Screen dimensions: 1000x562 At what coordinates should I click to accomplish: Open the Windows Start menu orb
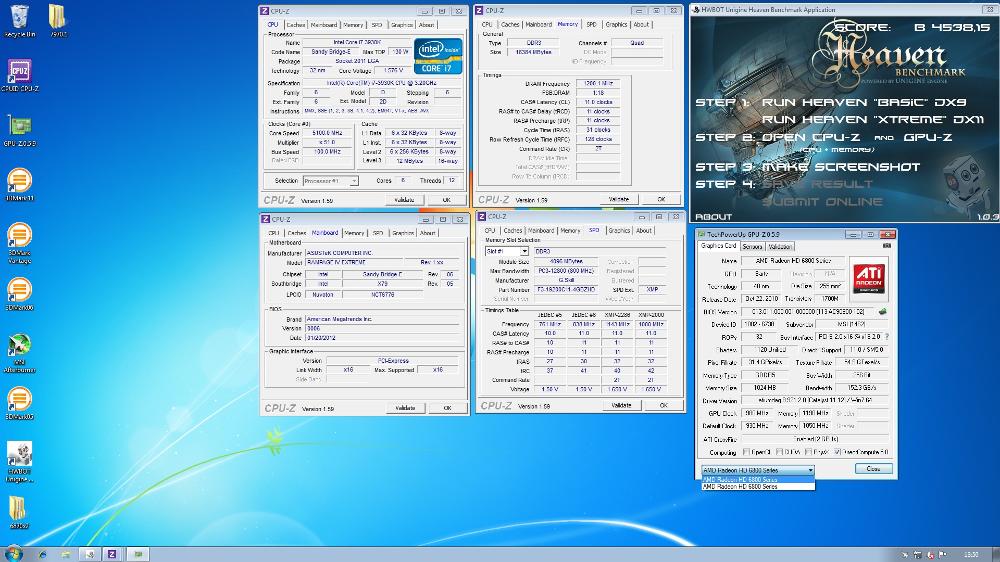[x=13, y=554]
